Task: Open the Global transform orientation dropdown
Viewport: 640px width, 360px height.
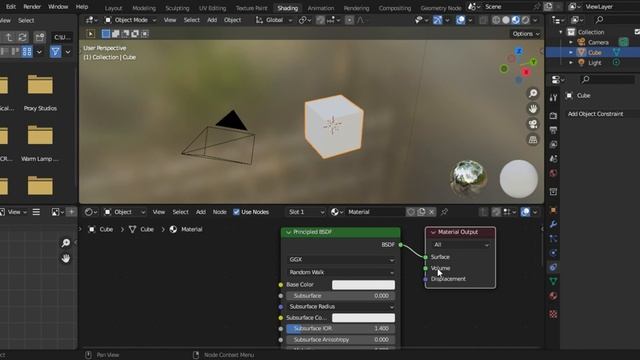Action: tap(273, 20)
